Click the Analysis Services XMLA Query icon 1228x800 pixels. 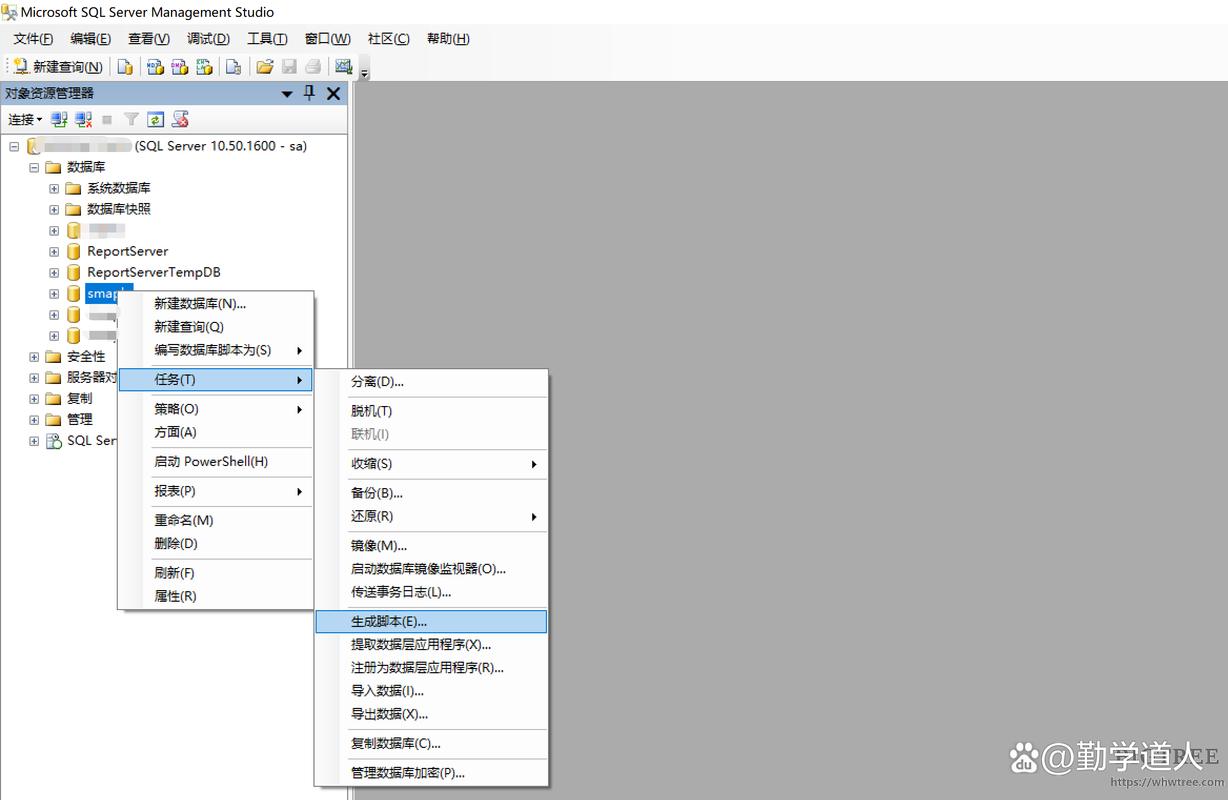204,67
